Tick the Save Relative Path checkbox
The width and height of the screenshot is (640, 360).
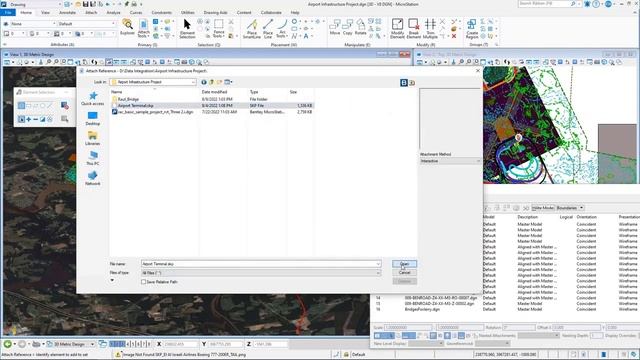[143, 282]
